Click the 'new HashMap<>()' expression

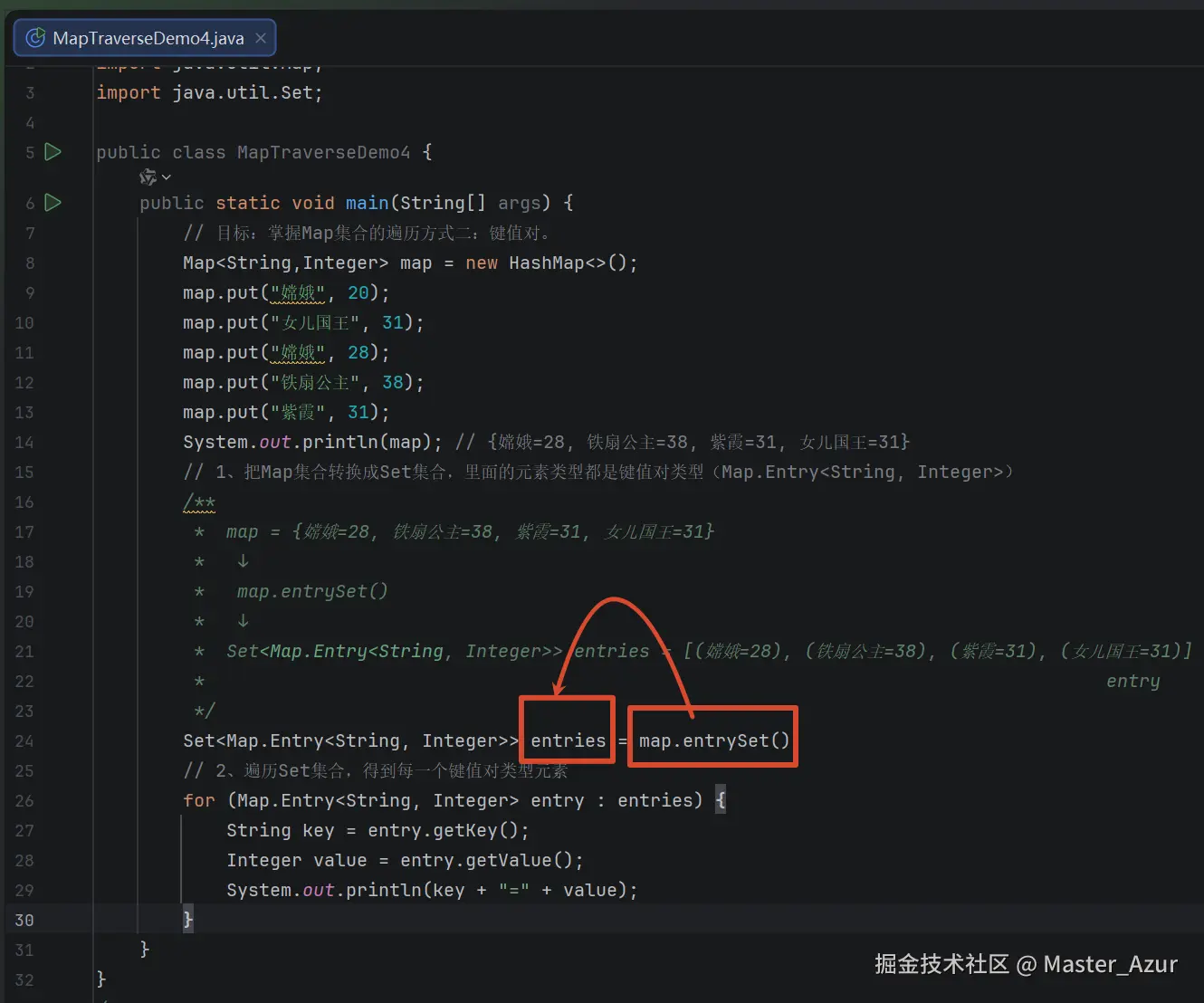coord(546,263)
